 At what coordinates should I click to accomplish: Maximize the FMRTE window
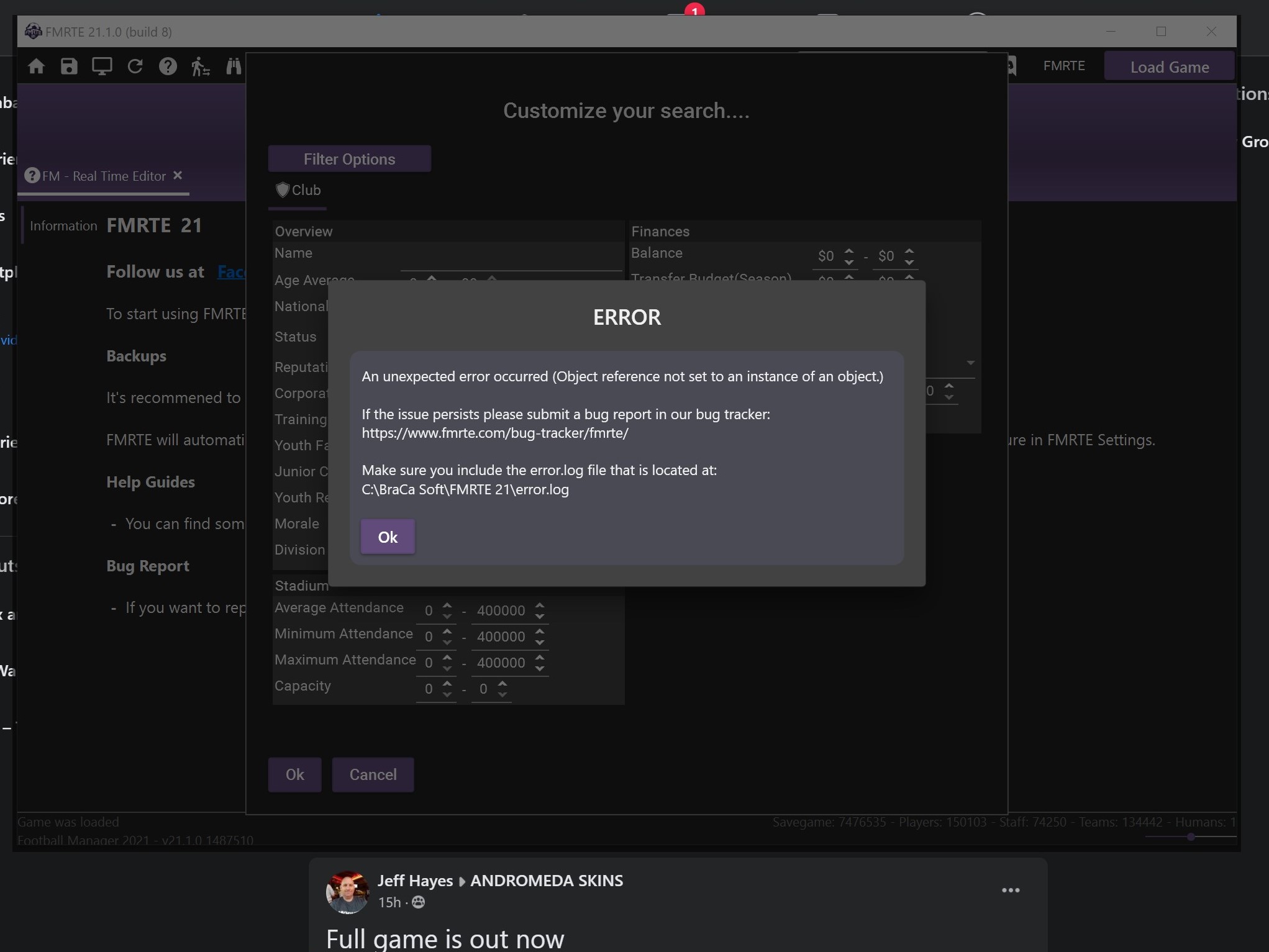(1161, 31)
